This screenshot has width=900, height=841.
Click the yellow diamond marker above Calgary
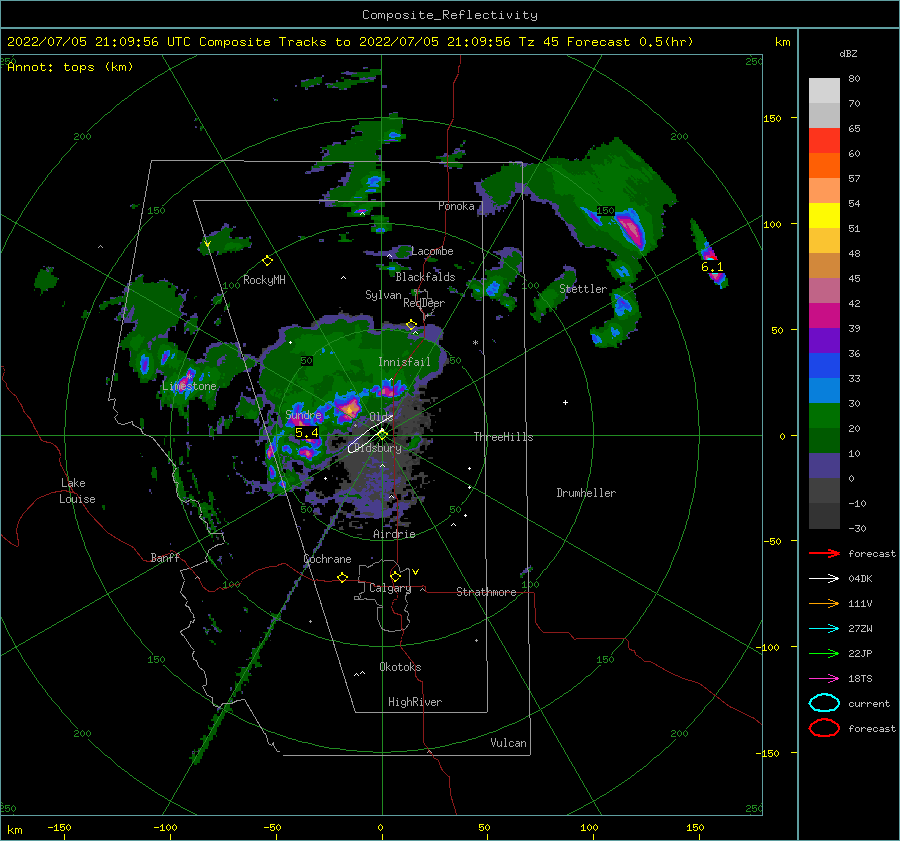point(395,576)
